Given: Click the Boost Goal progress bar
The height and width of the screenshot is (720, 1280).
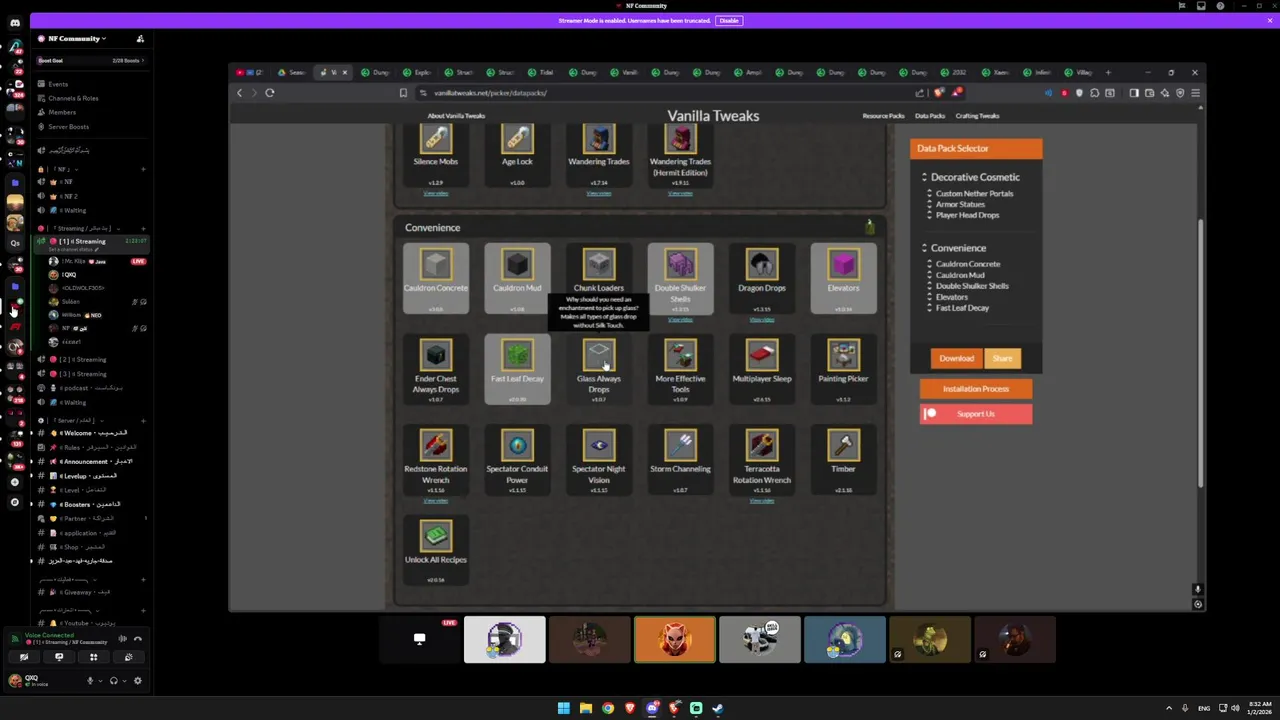Looking at the screenshot, I should [x=90, y=60].
